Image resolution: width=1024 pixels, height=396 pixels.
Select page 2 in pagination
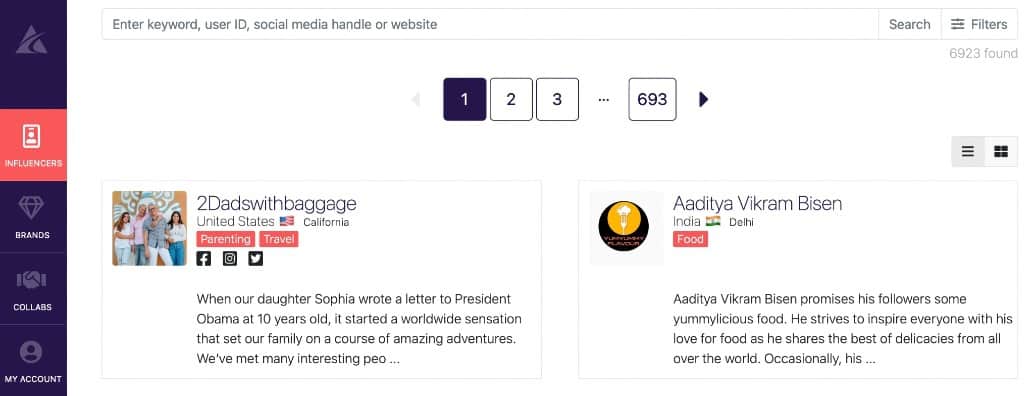511,99
